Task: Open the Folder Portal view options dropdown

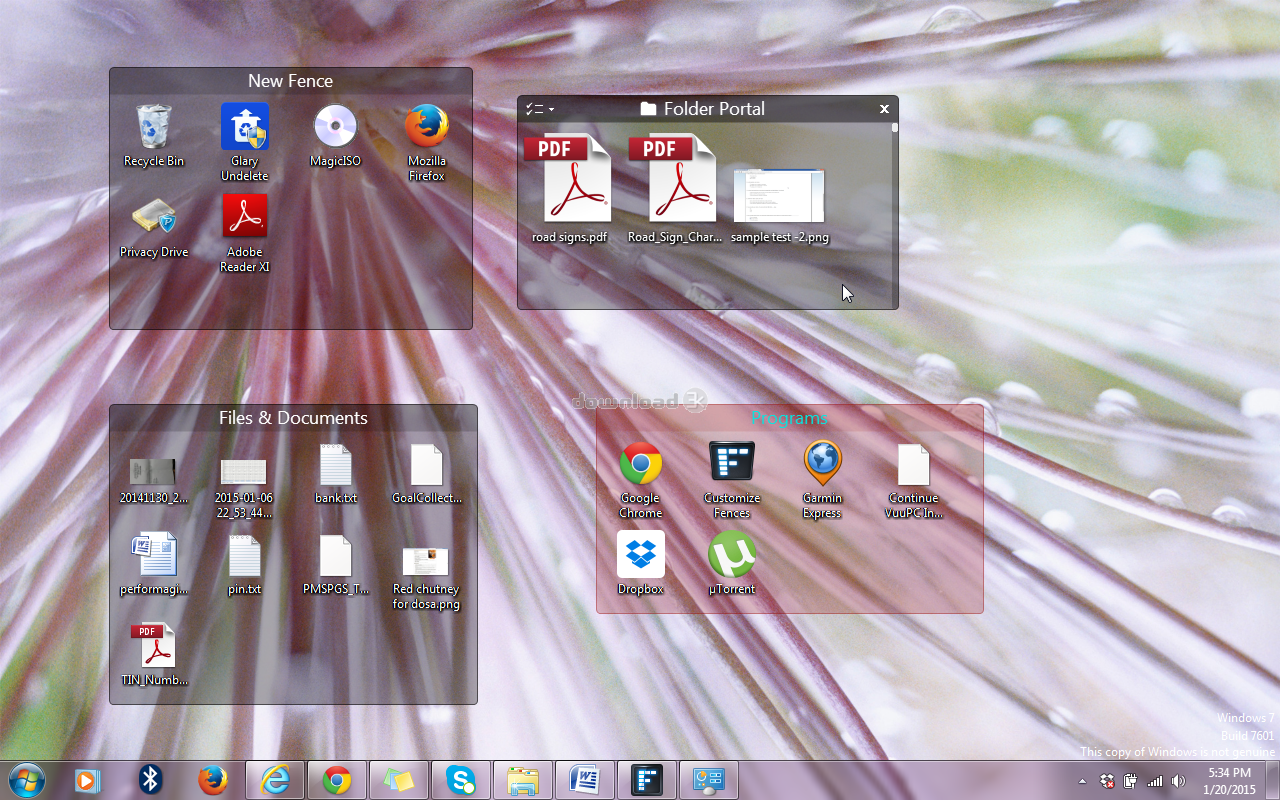Action: 540,109
